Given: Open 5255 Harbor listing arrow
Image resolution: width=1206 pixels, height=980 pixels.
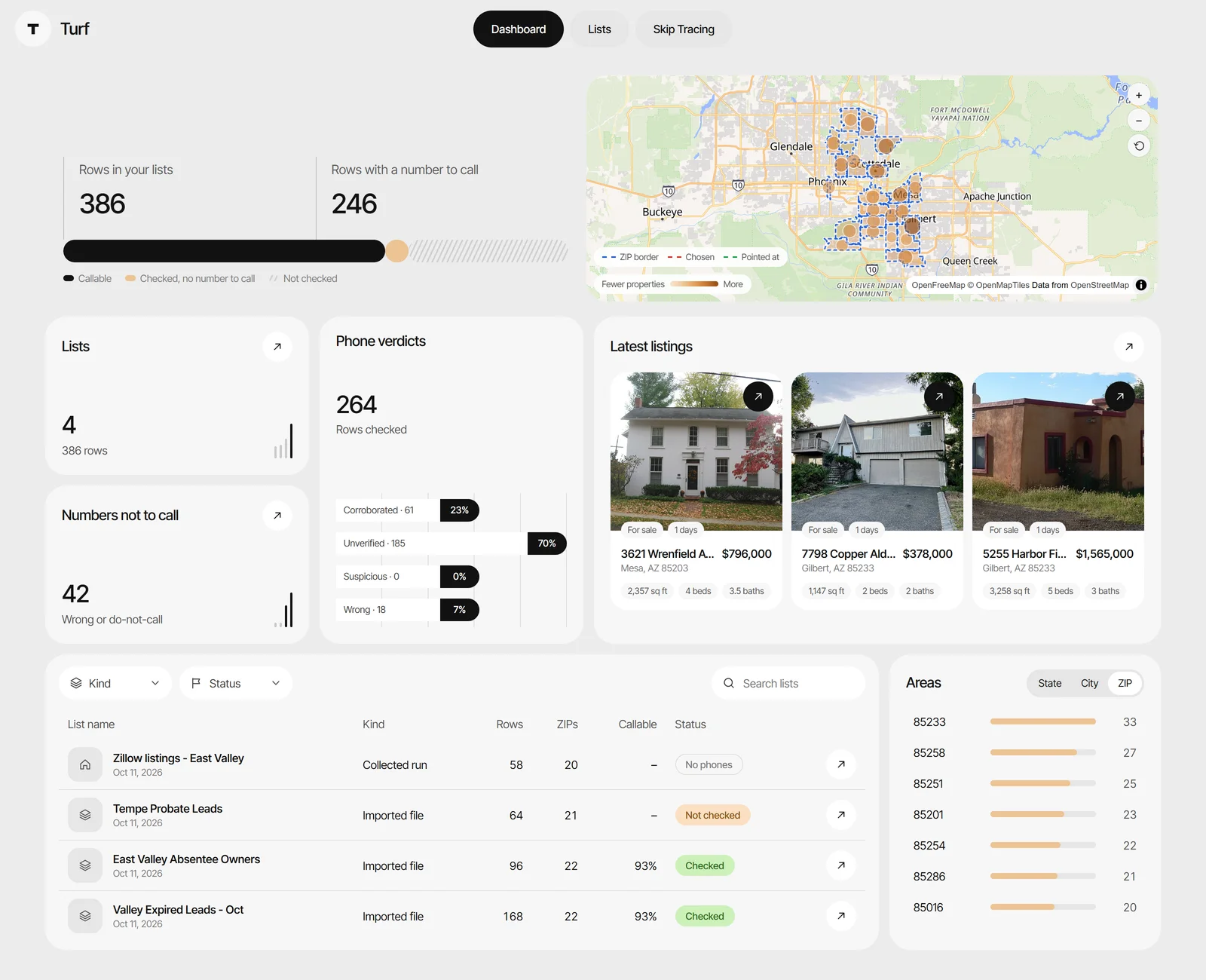Looking at the screenshot, I should [1120, 397].
